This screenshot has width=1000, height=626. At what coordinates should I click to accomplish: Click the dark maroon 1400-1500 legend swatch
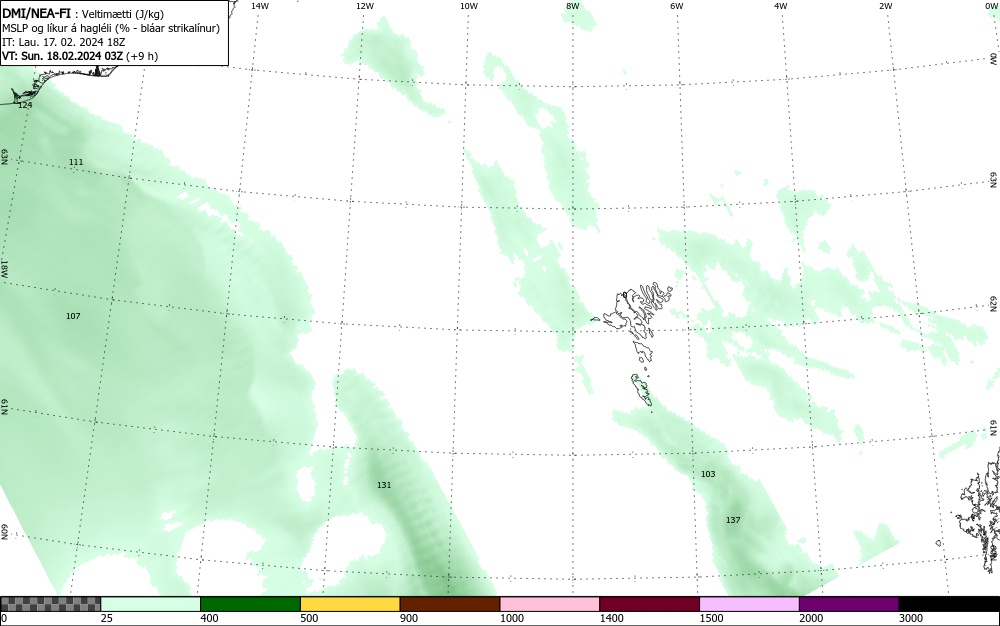649,604
